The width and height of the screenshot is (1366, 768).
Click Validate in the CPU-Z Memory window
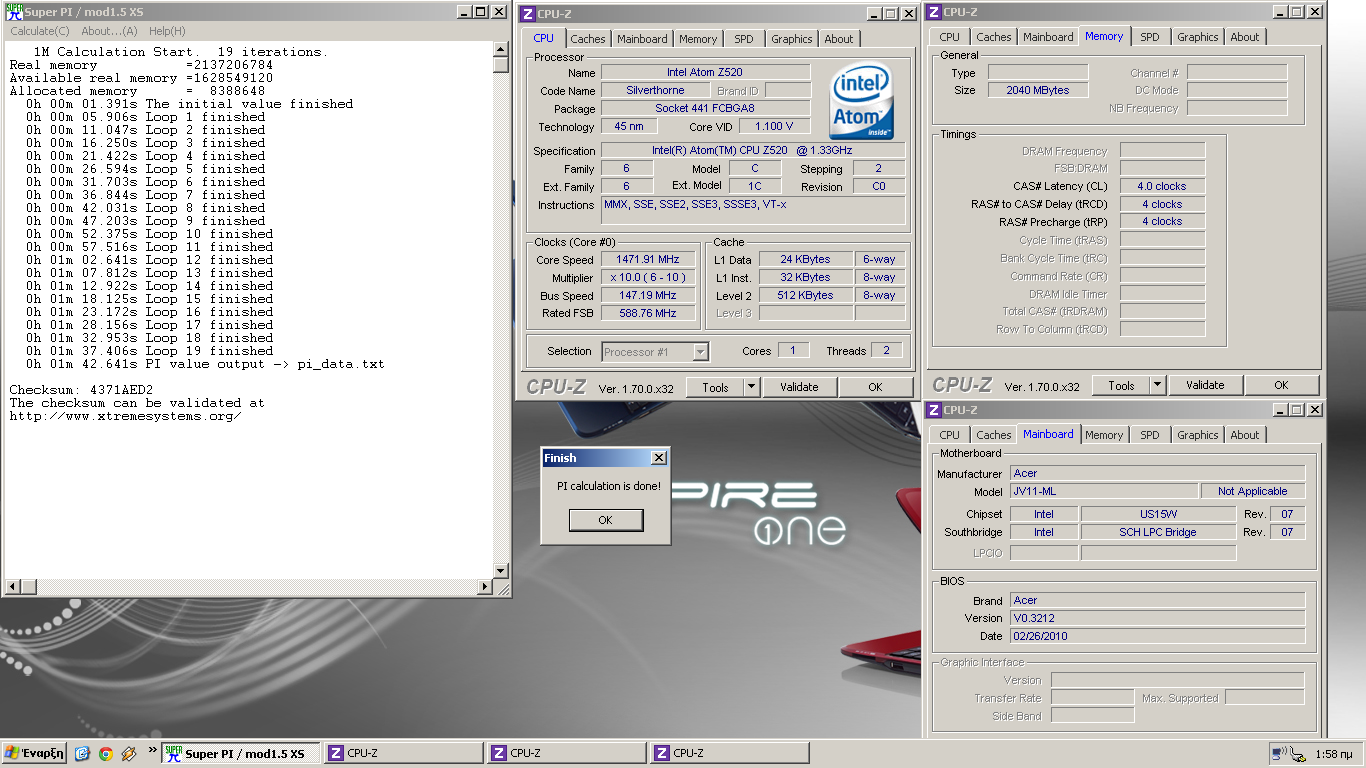click(1205, 385)
